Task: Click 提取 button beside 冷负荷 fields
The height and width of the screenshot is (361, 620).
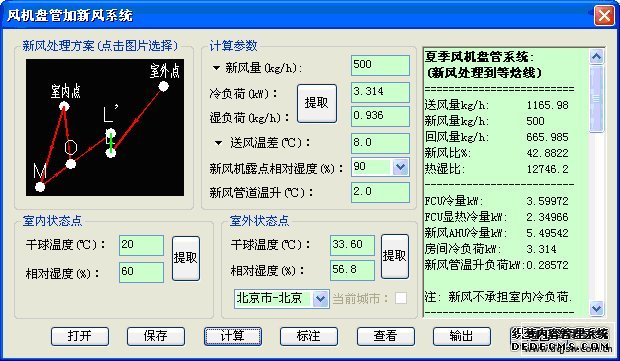Action: pos(317,103)
